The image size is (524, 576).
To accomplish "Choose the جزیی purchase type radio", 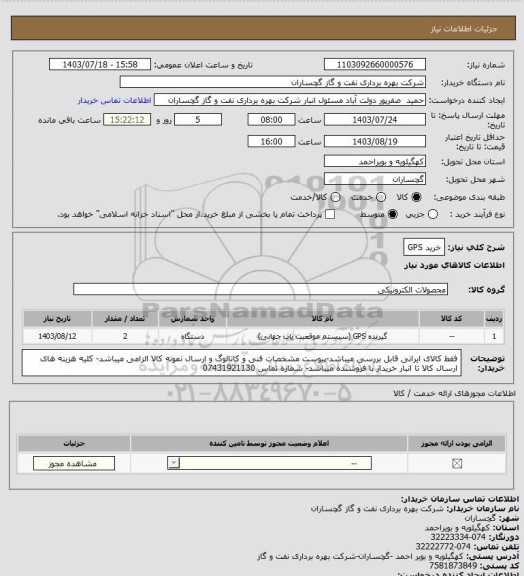I will (433, 214).
